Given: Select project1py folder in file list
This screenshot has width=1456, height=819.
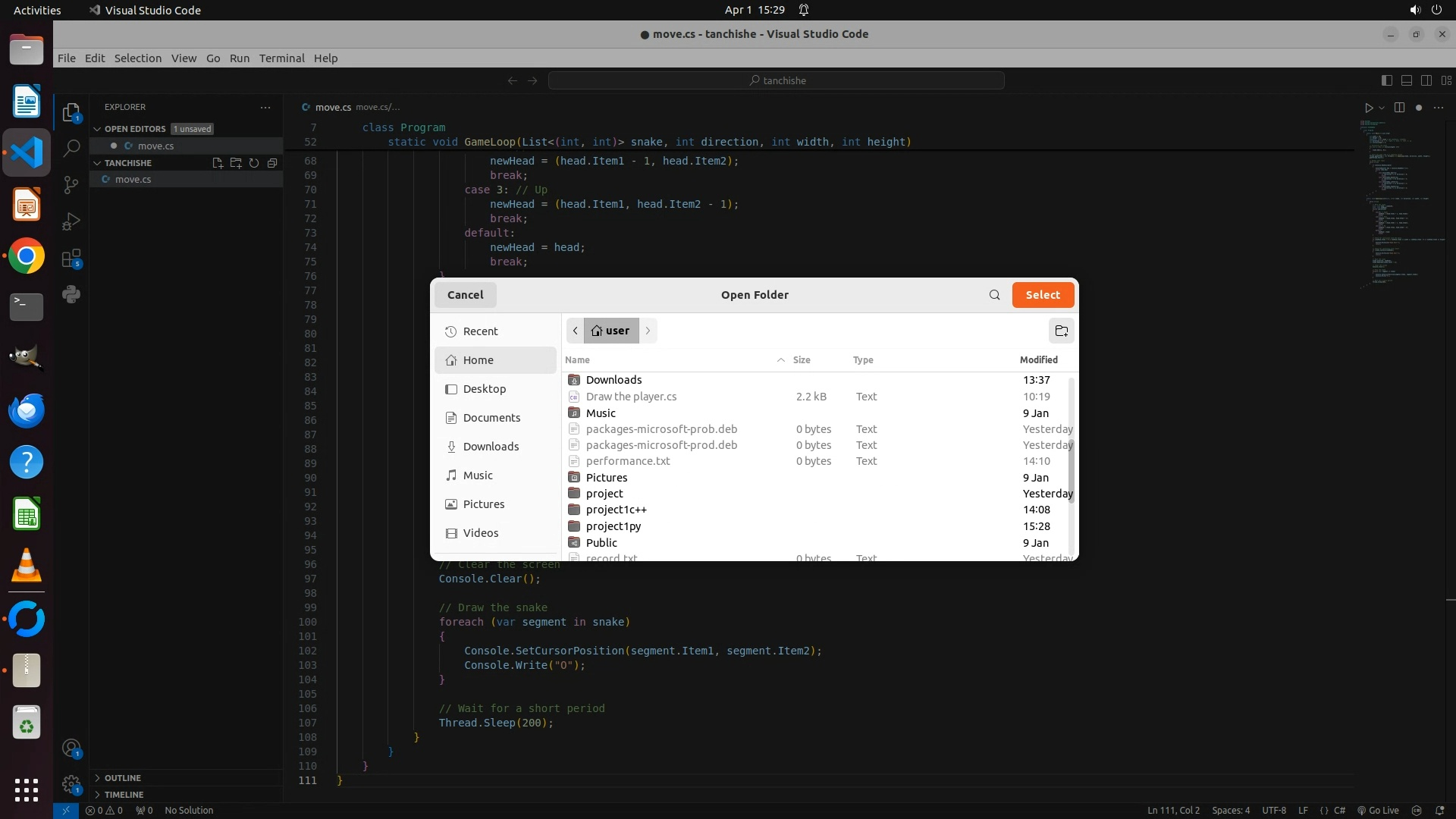Looking at the screenshot, I should coord(613,526).
